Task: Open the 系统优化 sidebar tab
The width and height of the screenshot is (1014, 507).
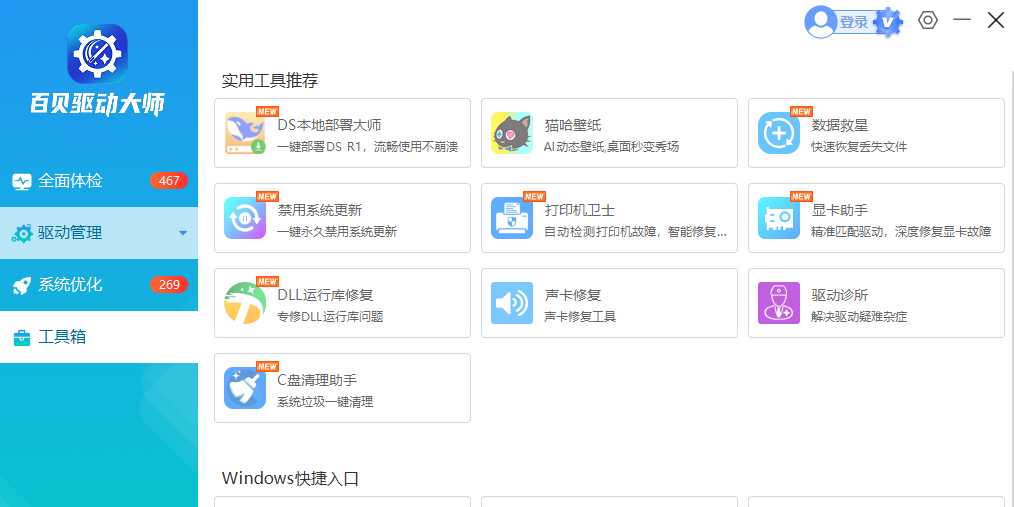Action: [x=70, y=285]
